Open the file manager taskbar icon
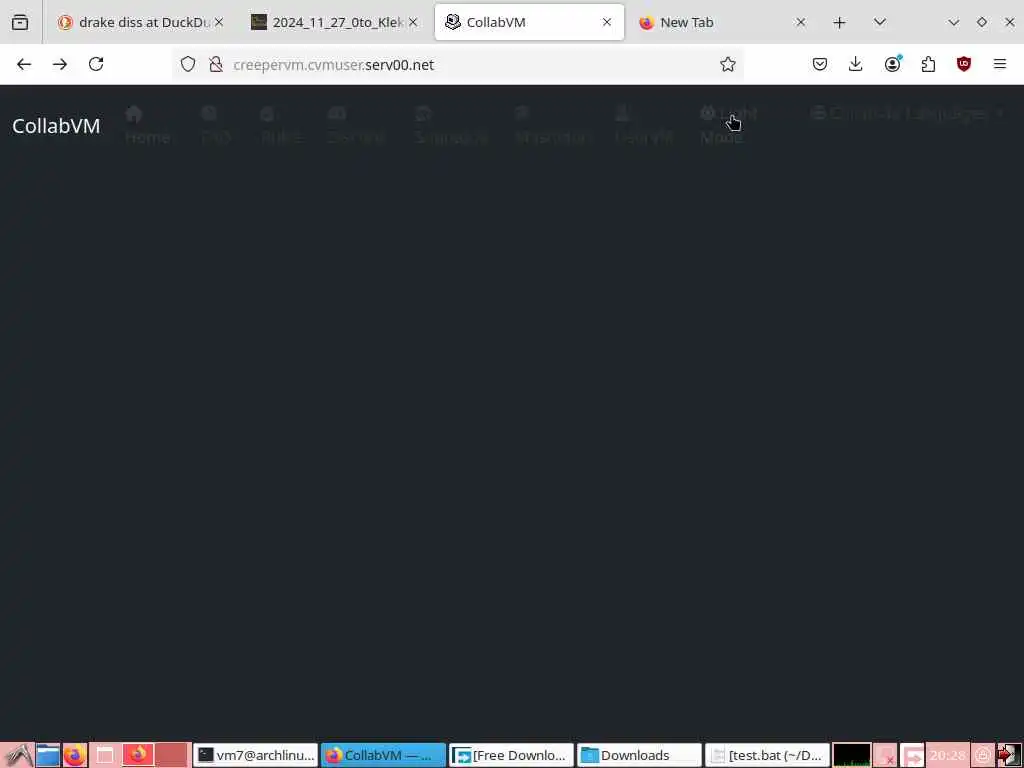This screenshot has height=768, width=1024. (x=48, y=756)
